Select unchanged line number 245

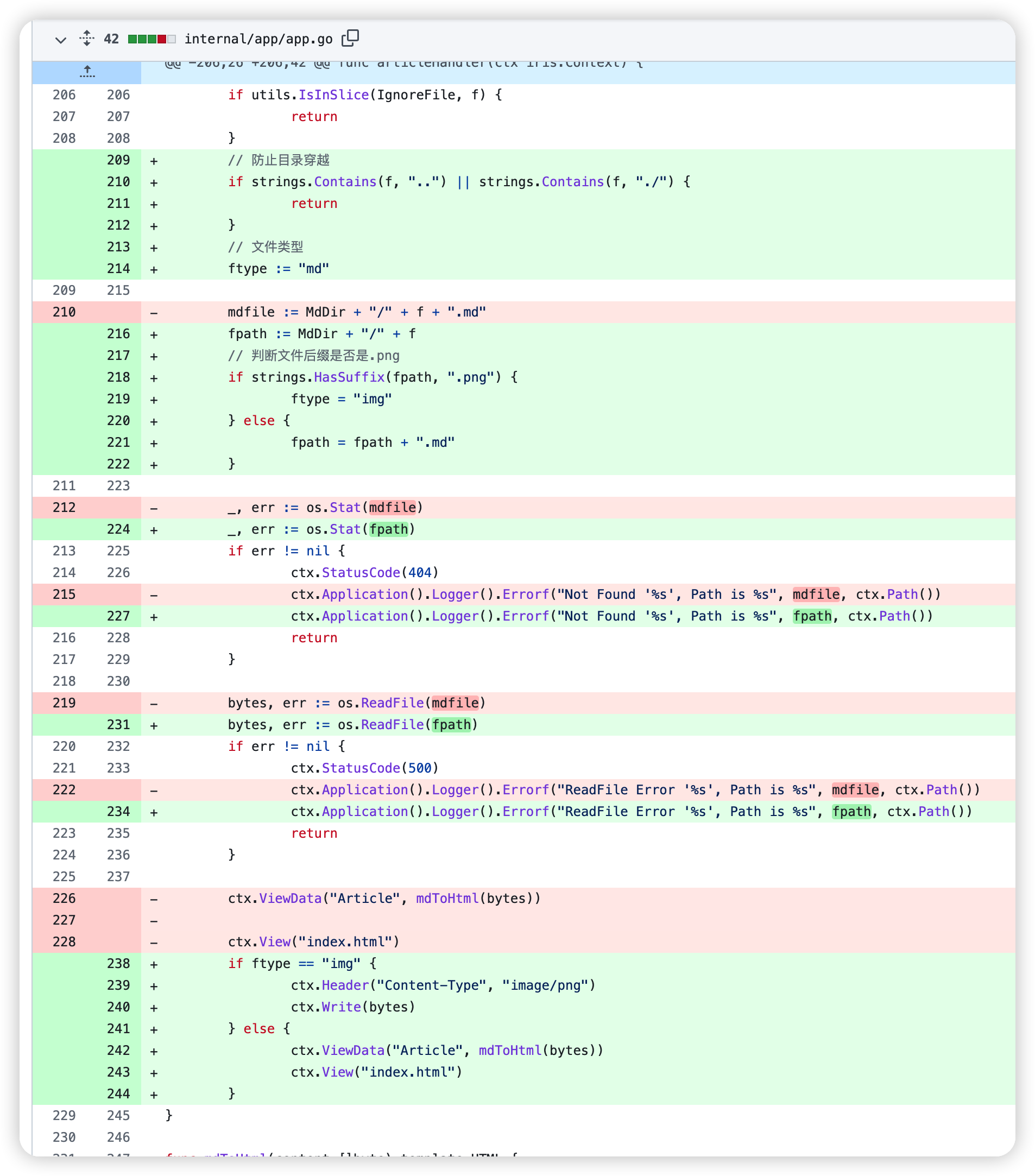(x=118, y=1116)
